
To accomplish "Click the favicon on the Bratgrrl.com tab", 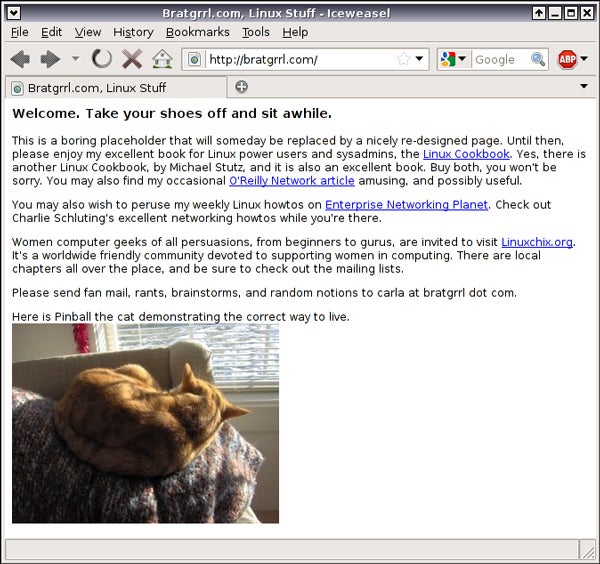I will tap(17, 88).
